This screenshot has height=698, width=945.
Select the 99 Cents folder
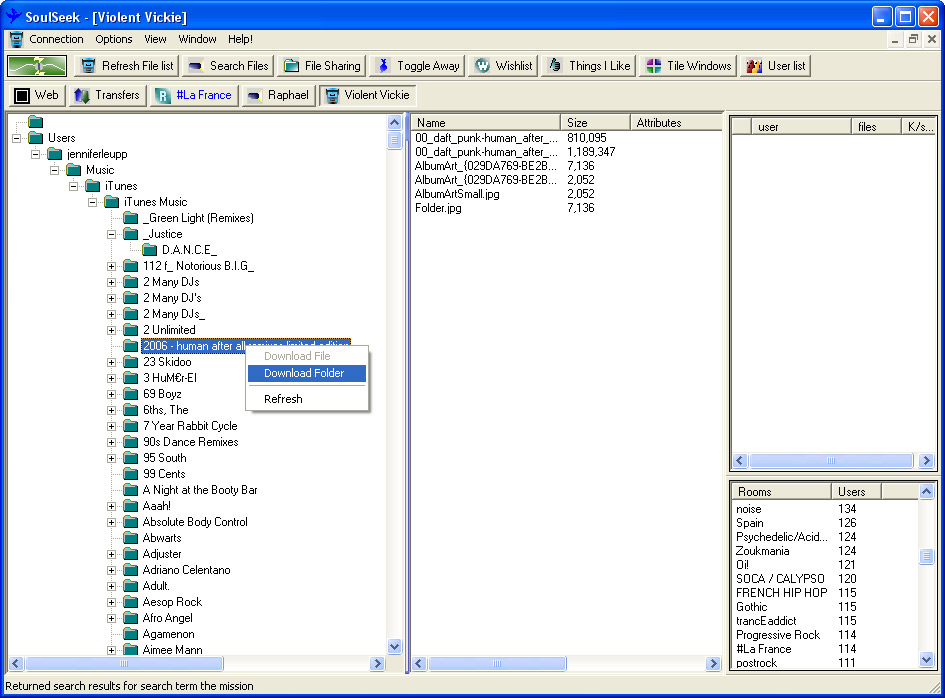coord(164,474)
